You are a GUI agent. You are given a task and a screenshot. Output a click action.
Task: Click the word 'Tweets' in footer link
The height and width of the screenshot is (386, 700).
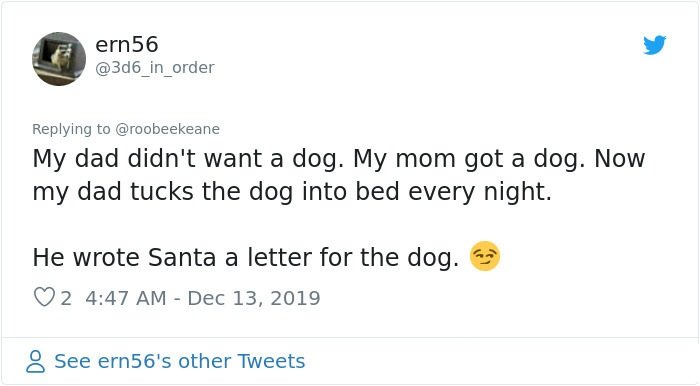(x=271, y=361)
